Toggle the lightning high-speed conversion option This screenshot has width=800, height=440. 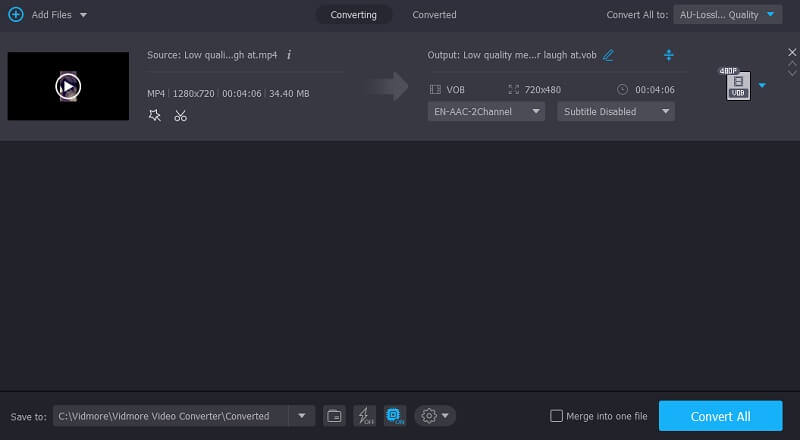pyautogui.click(x=364, y=415)
